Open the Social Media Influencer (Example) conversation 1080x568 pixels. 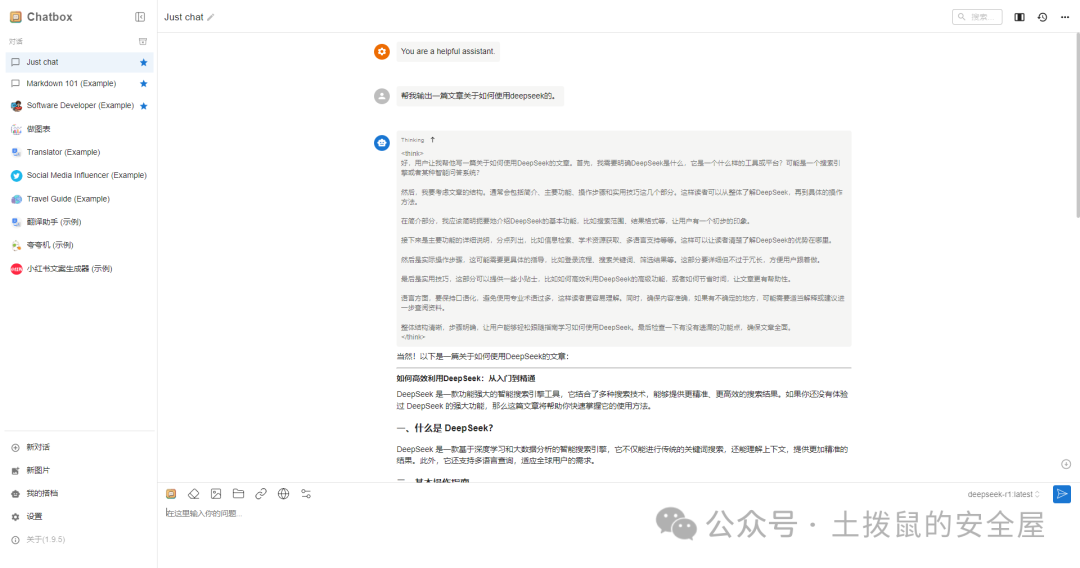tap(79, 176)
